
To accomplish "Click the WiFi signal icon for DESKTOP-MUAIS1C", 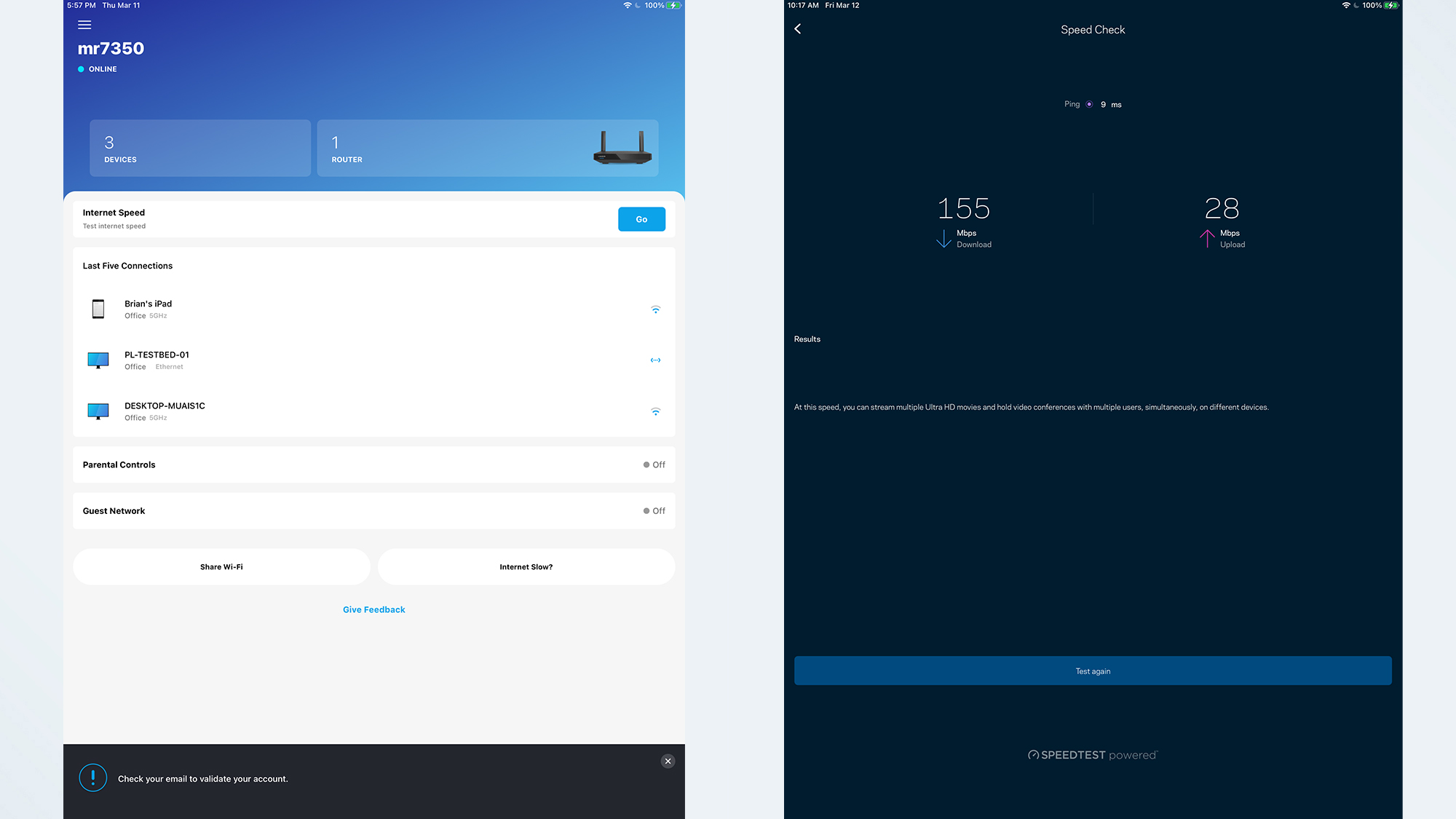I will [655, 410].
